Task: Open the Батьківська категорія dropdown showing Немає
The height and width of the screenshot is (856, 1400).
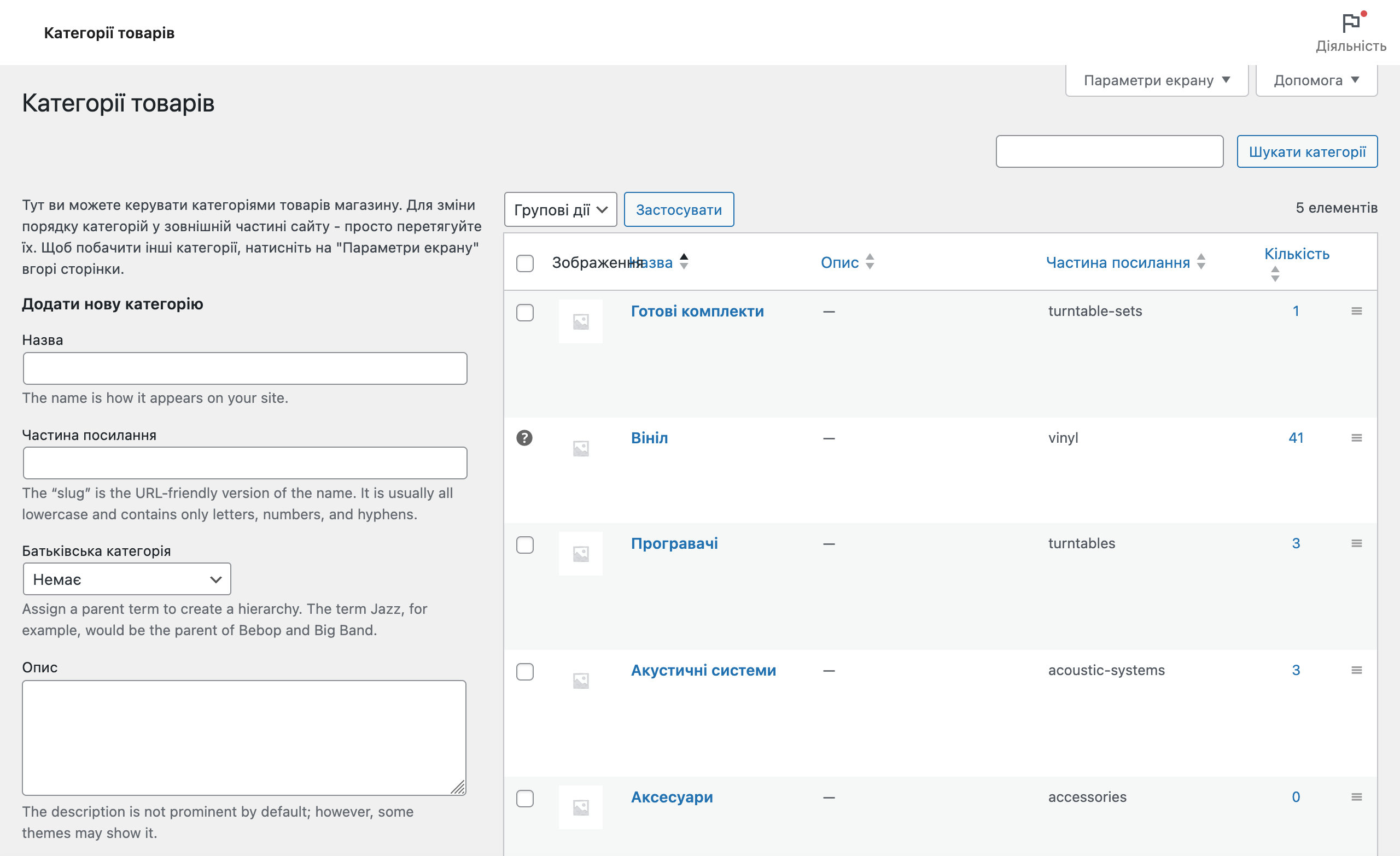Action: [126, 579]
